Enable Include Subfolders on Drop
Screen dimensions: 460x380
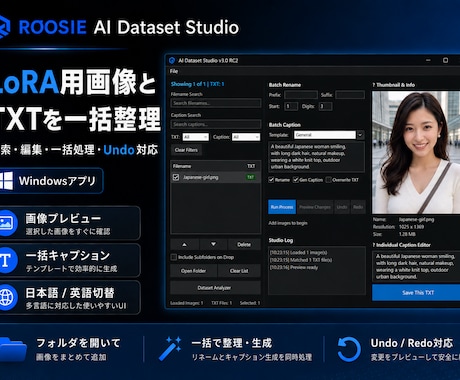(x=174, y=257)
